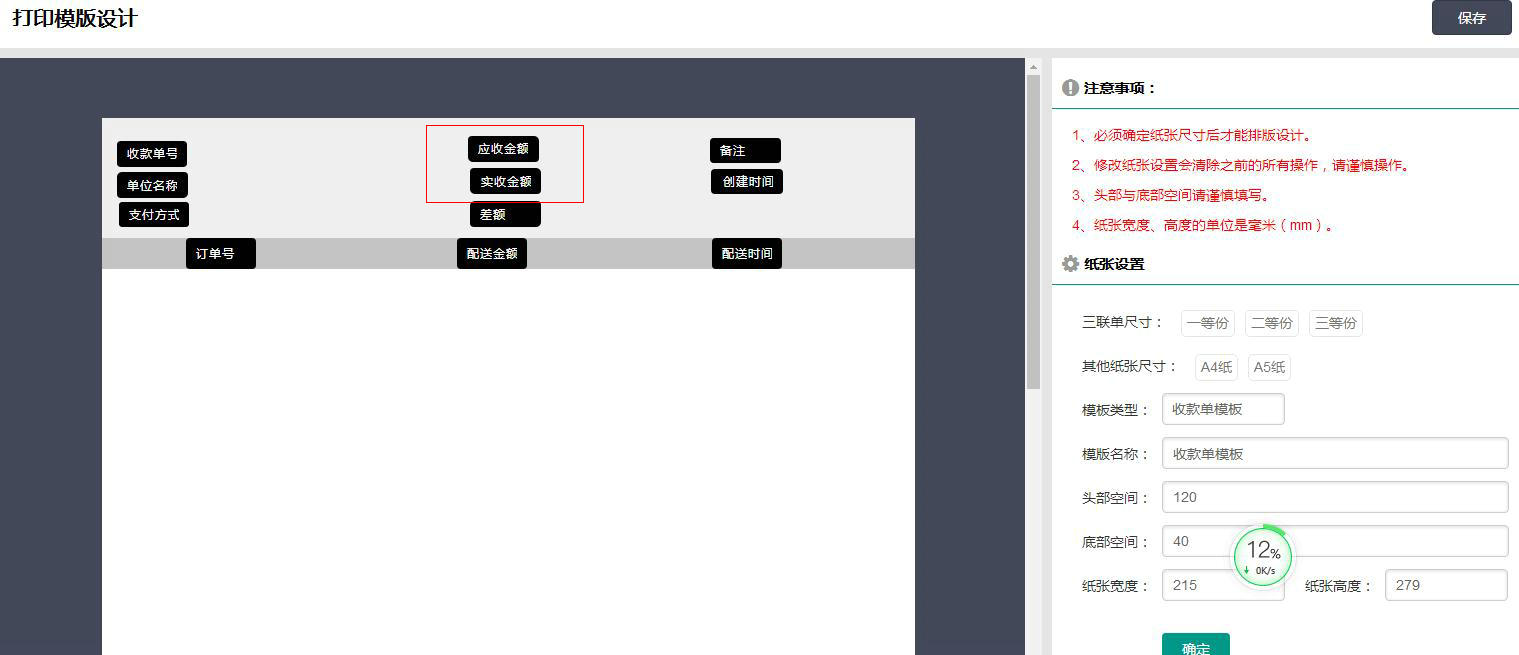
Task: Select the 一等份 paper size option
Action: tap(1207, 323)
